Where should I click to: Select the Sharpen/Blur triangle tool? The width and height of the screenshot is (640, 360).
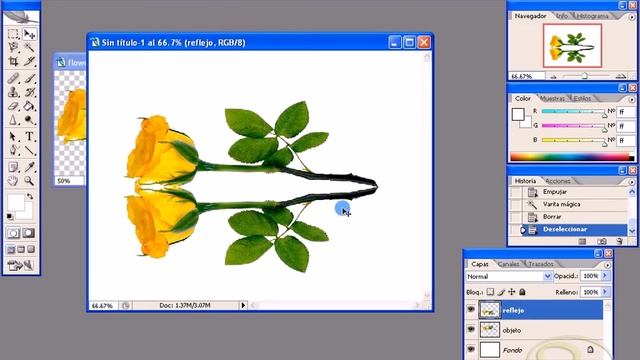13,120
